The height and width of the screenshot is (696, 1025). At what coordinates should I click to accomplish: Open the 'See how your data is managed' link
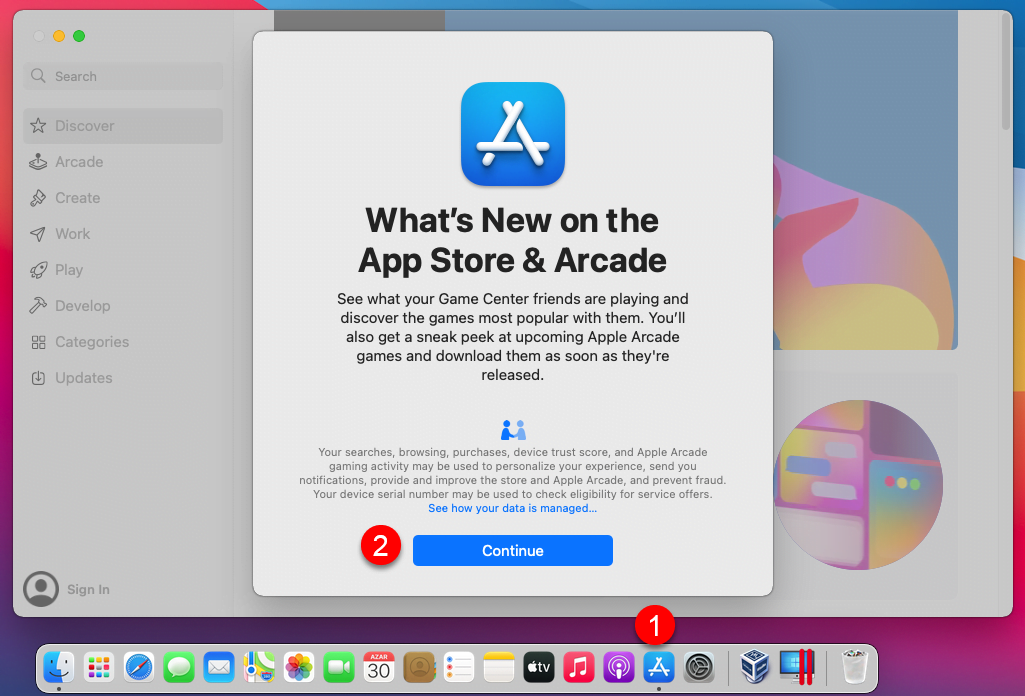tap(512, 508)
